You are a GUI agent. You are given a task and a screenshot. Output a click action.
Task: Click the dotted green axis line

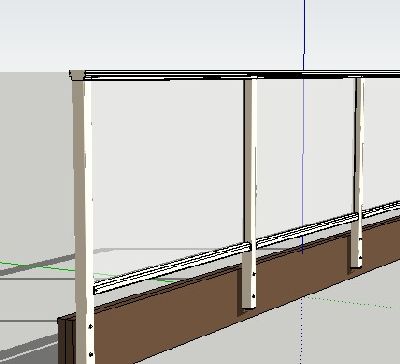pyautogui.click(x=347, y=302)
